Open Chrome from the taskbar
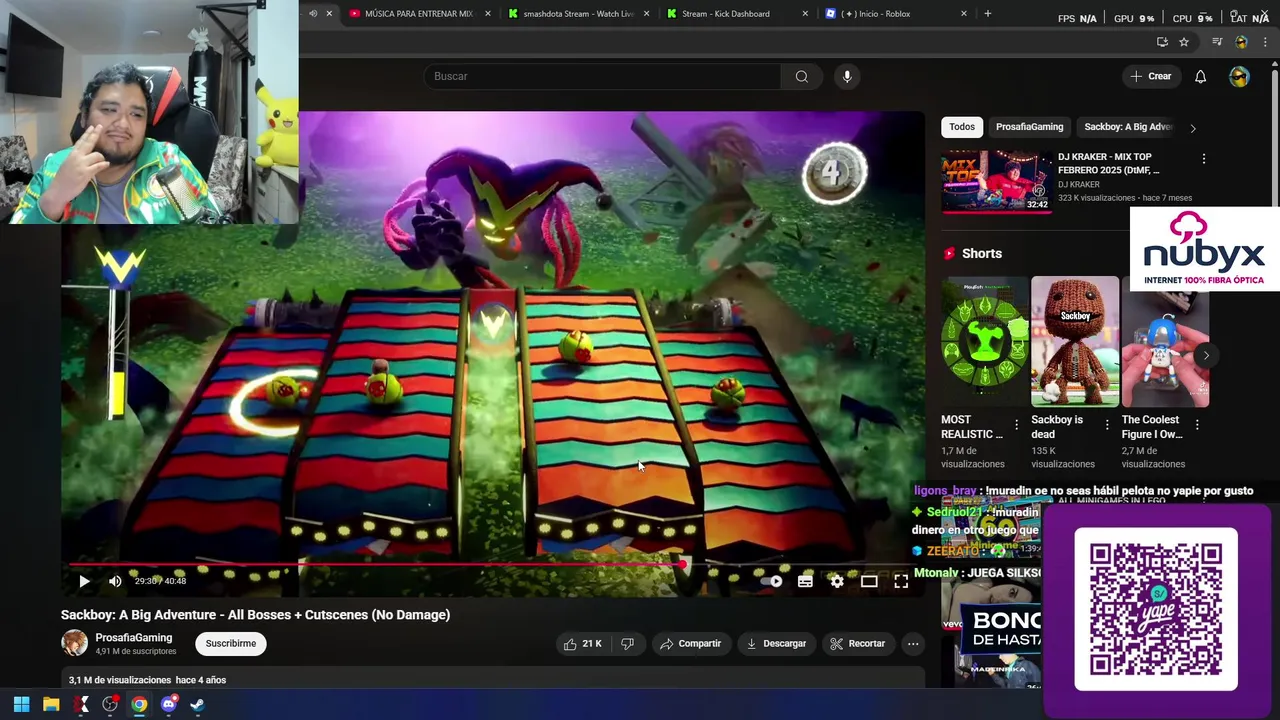1280x720 pixels. 139,705
